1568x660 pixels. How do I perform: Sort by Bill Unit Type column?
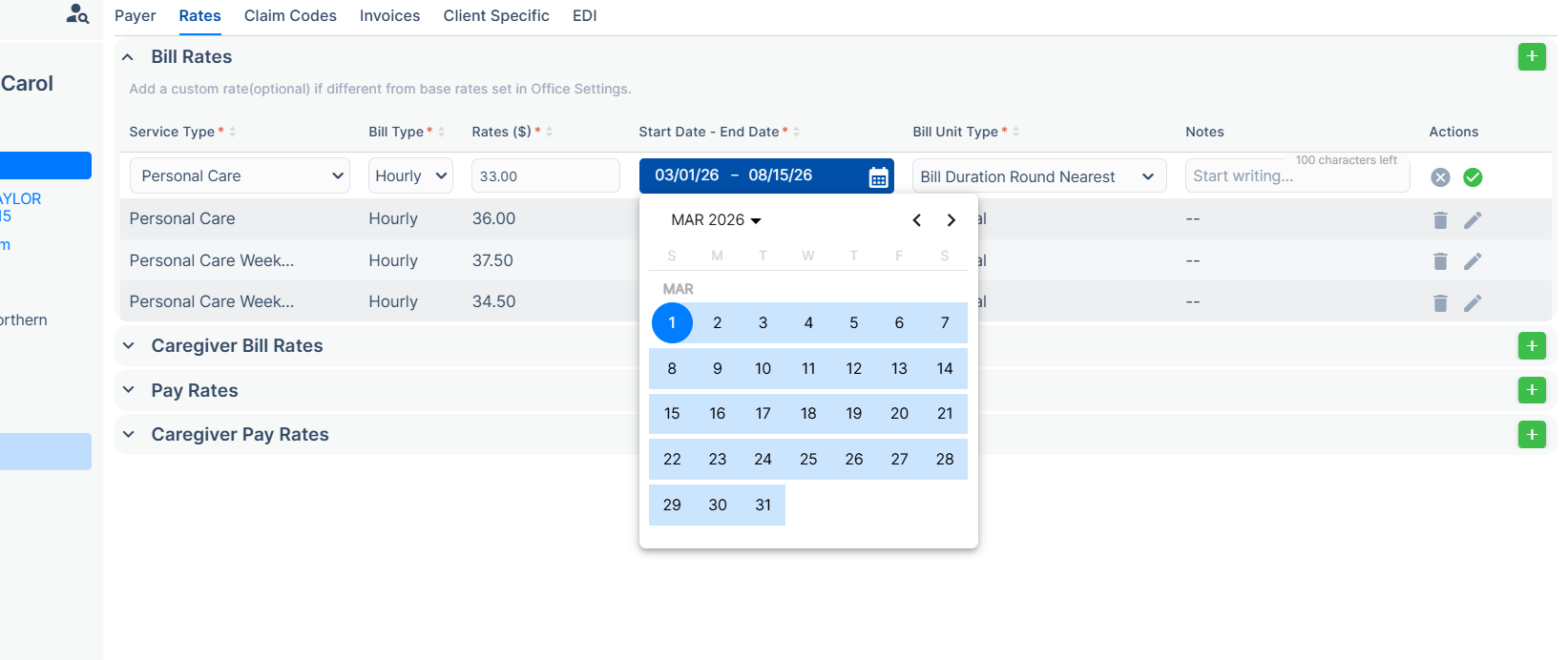1015,132
